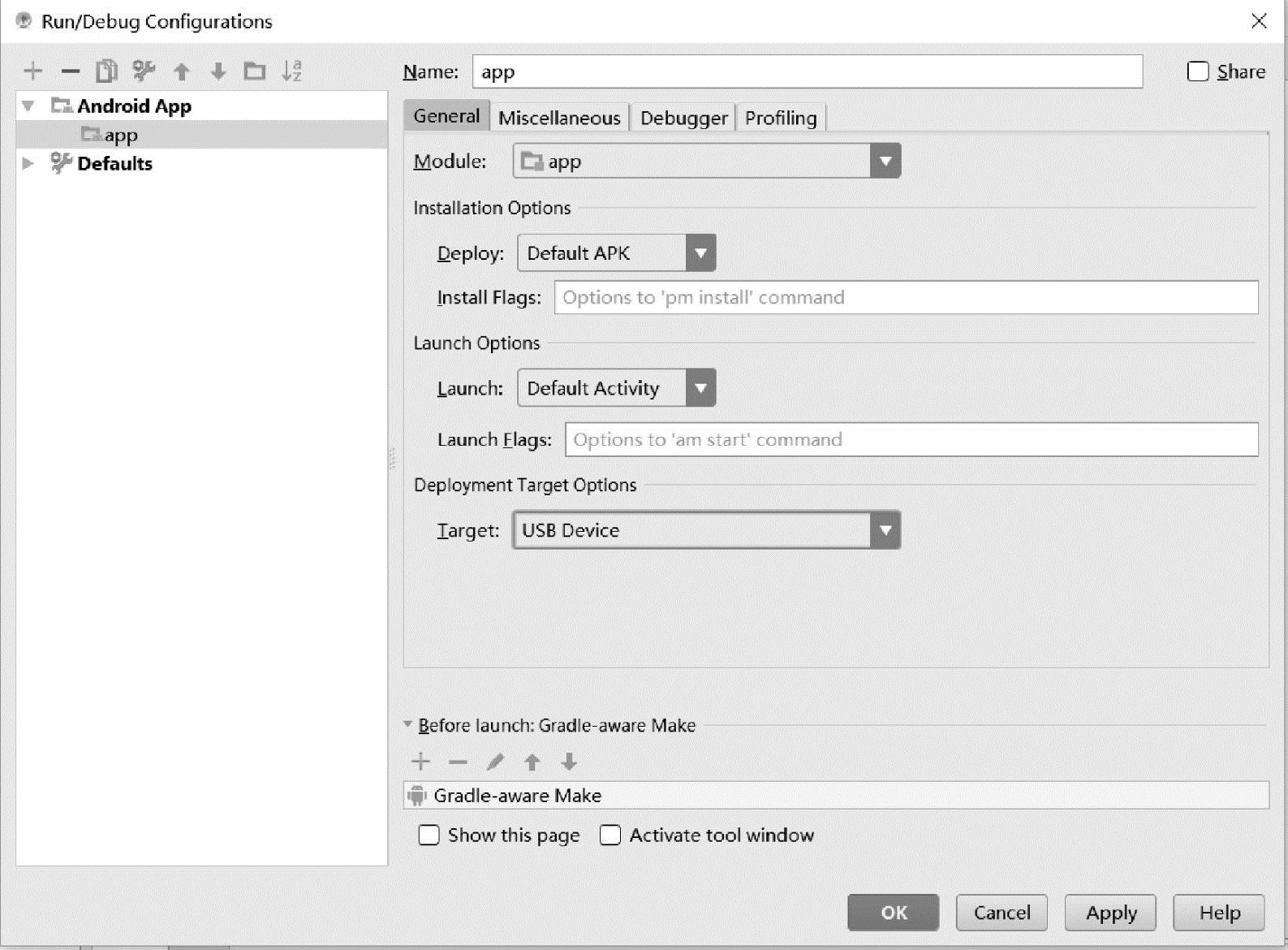Add a new run configuration with plus icon

(x=33, y=71)
